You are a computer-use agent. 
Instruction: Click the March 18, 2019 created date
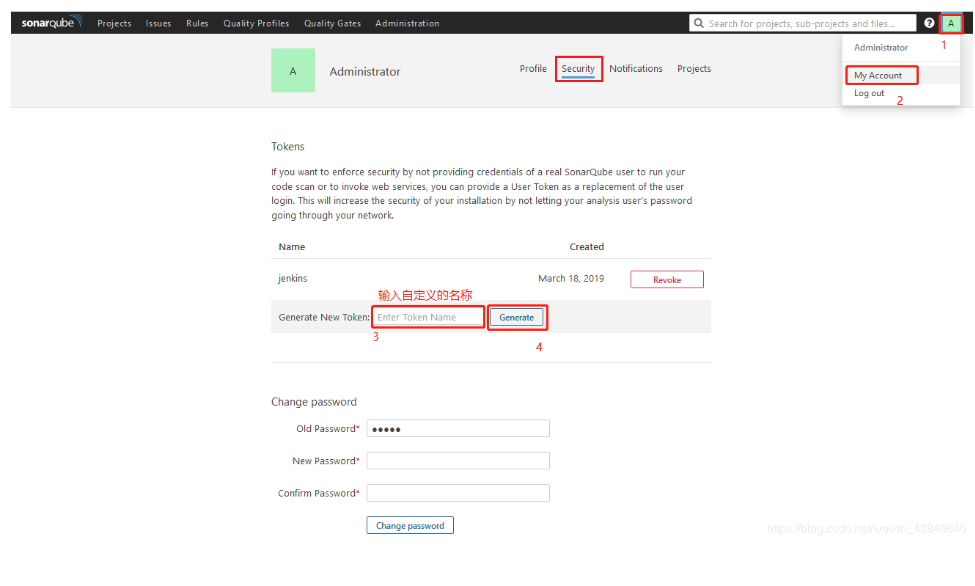click(x=571, y=278)
